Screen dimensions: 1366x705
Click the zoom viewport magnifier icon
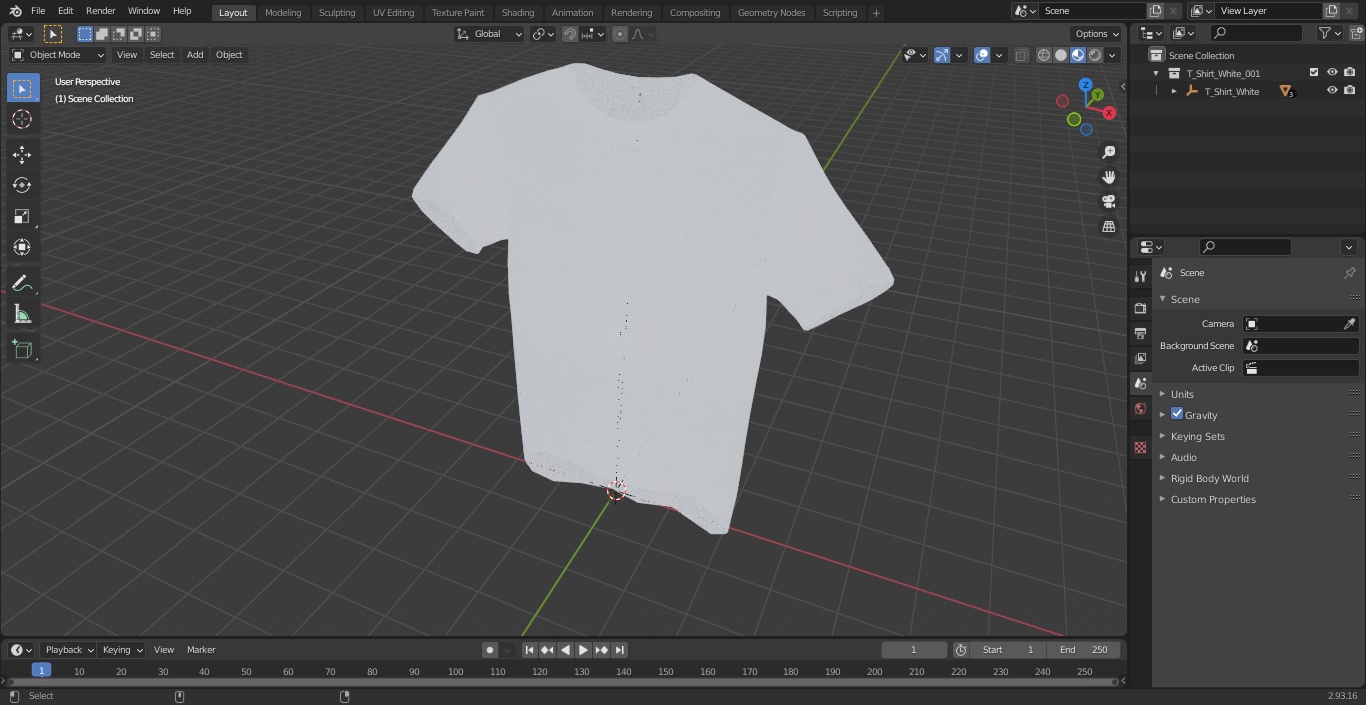click(x=1108, y=152)
